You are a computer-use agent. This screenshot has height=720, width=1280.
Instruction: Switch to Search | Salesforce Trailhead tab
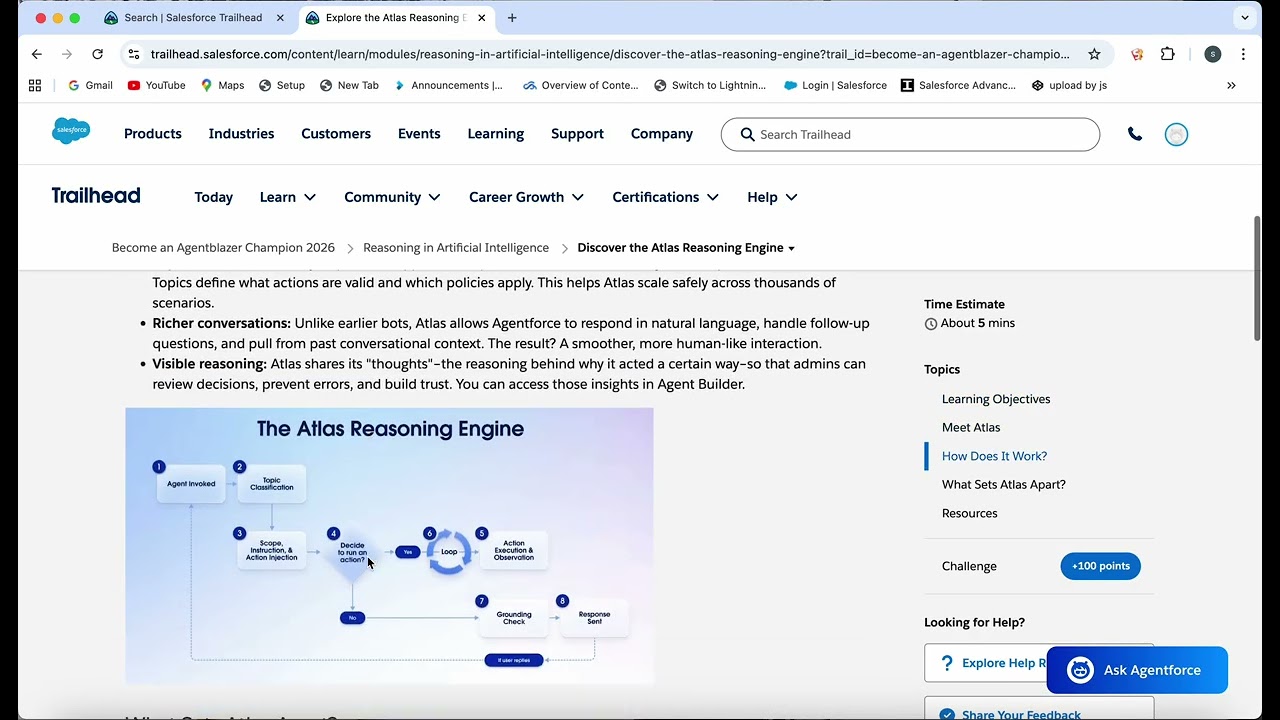click(193, 18)
